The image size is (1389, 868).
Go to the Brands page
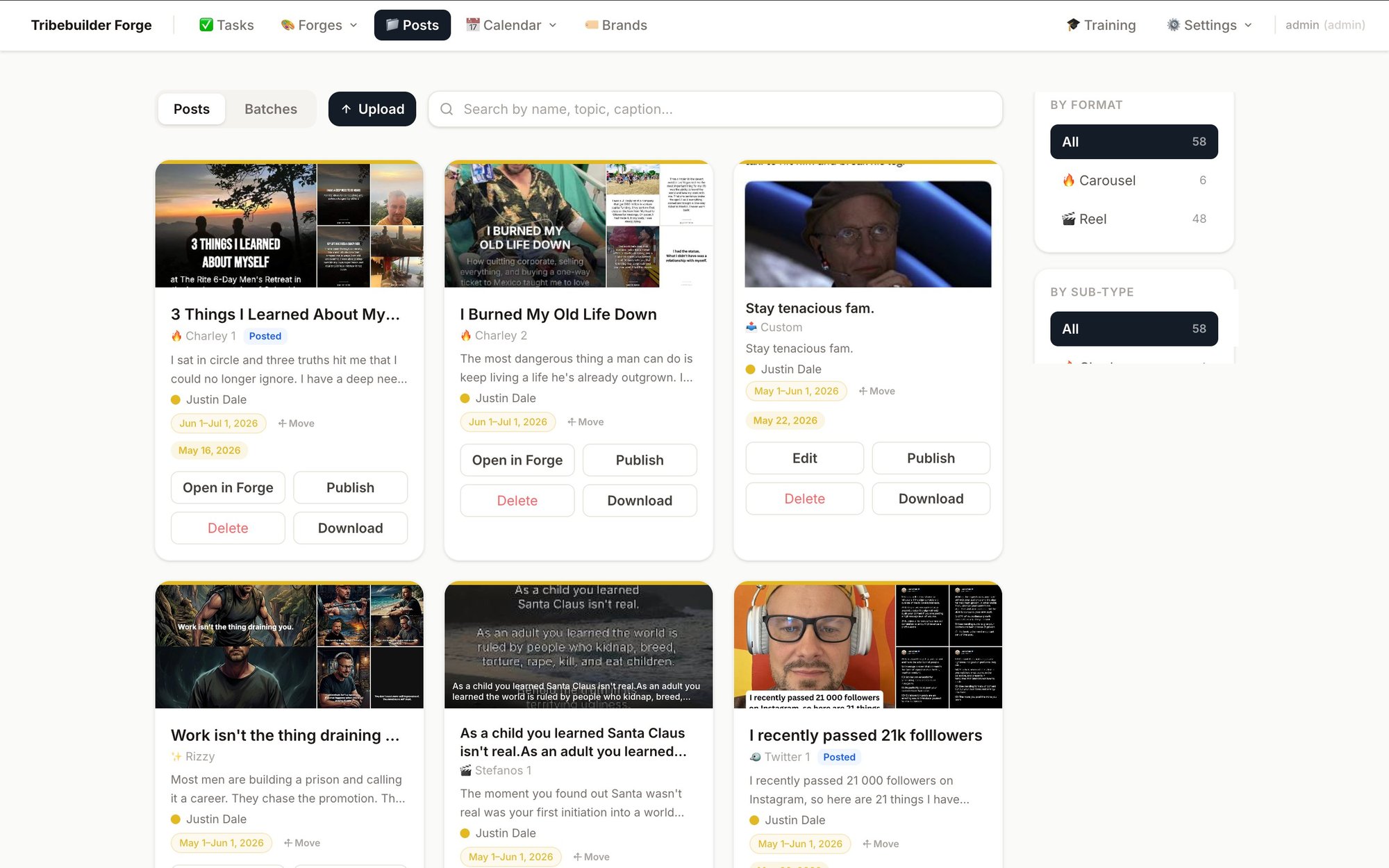click(x=616, y=25)
